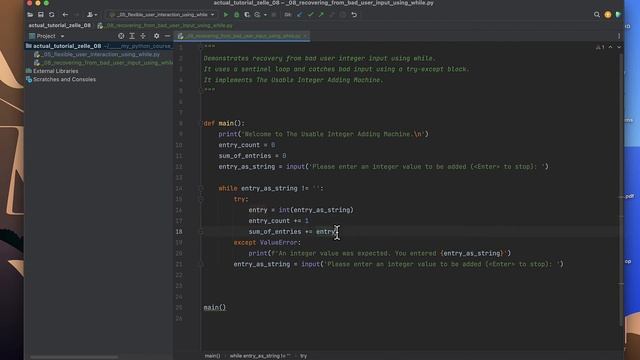Click the profiler run icon
The image size is (640, 360).
[257, 15]
